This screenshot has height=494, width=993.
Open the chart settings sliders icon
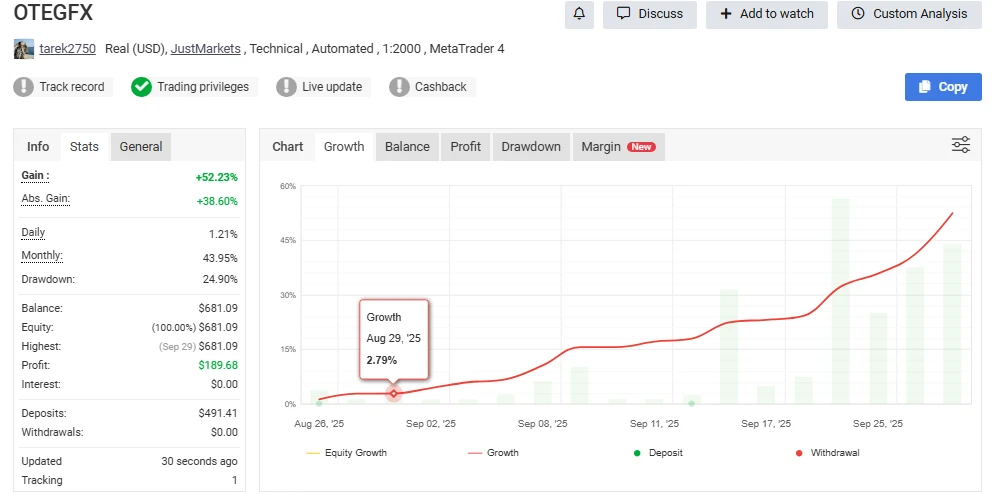(960, 146)
